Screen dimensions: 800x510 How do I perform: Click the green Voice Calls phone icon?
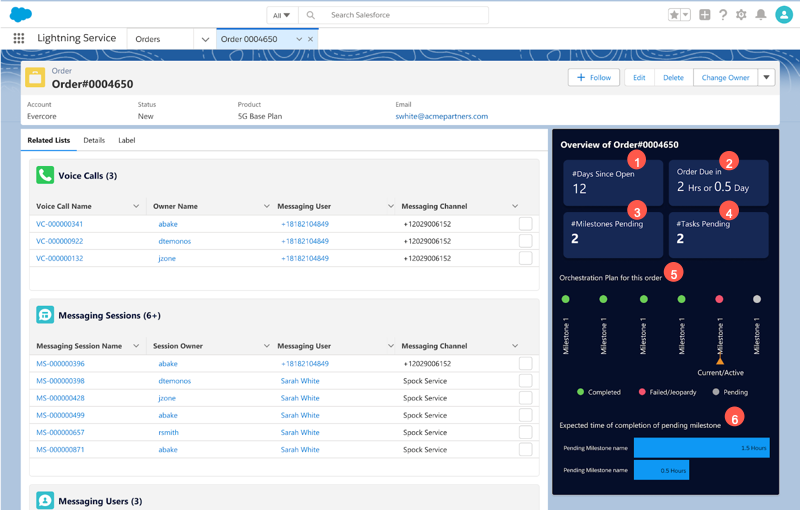(x=45, y=175)
